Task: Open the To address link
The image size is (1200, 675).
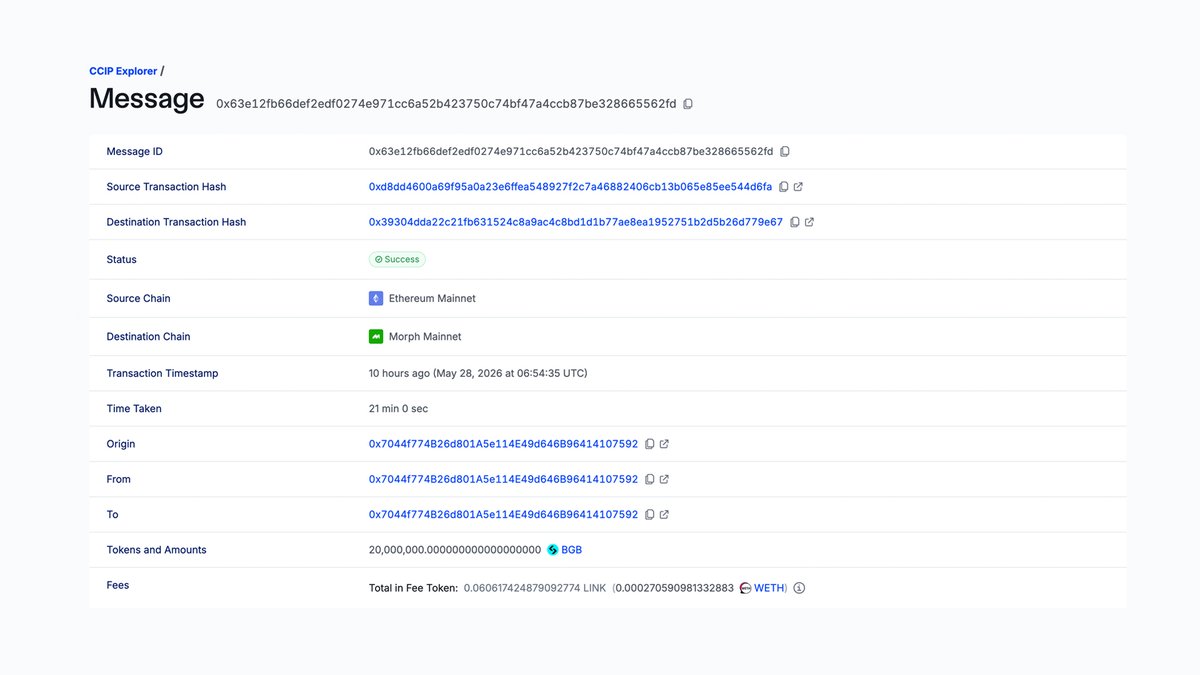Action: [x=503, y=514]
